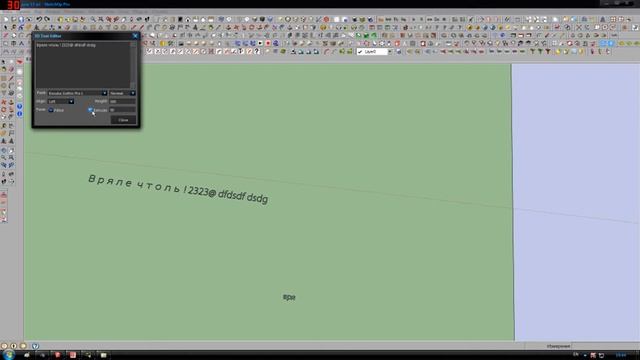This screenshot has height=360, width=640.
Task: Click into the 3D Text Editor text area
Action: click(x=82, y=65)
